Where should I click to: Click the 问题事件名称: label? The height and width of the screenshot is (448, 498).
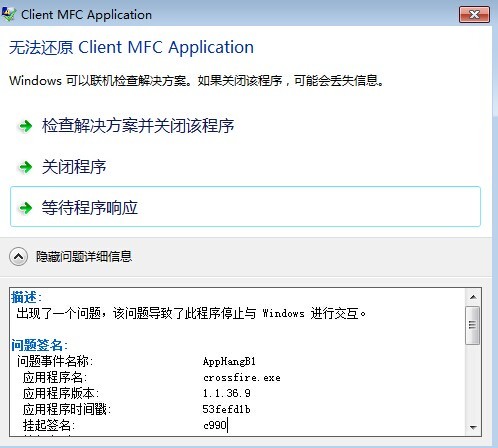pos(55,361)
